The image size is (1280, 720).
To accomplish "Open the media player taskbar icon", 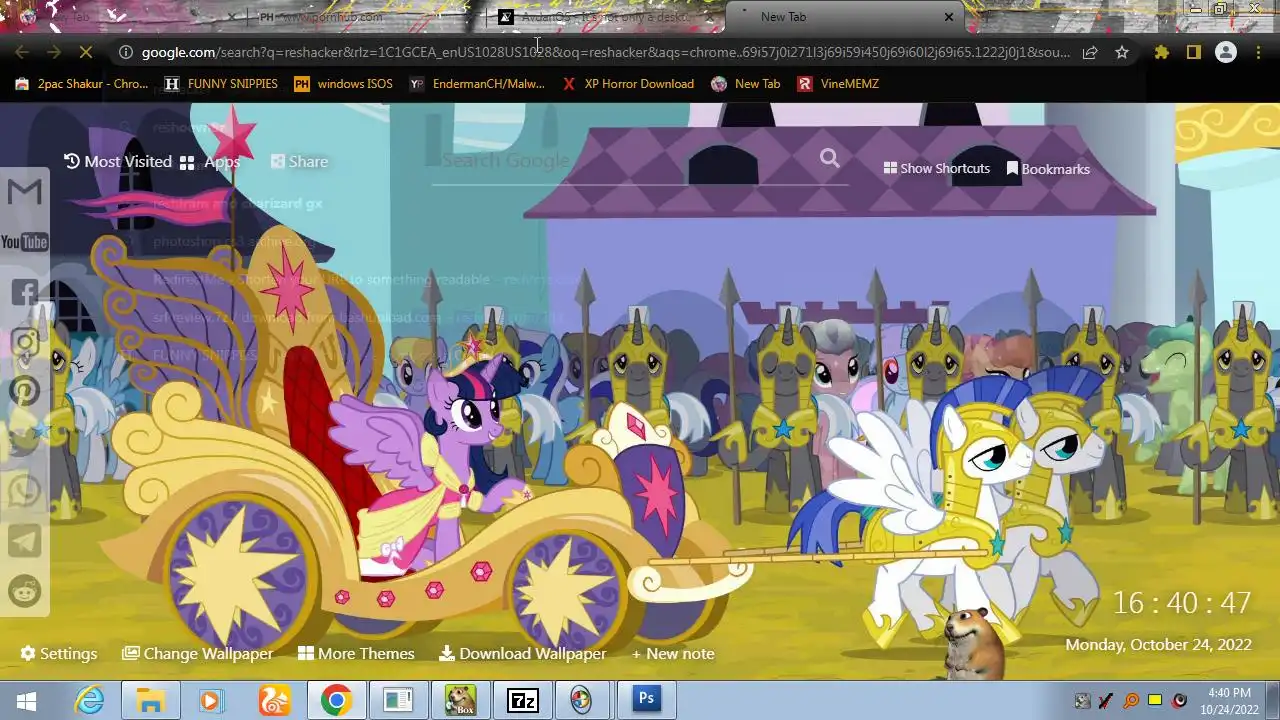I will pyautogui.click(x=211, y=700).
